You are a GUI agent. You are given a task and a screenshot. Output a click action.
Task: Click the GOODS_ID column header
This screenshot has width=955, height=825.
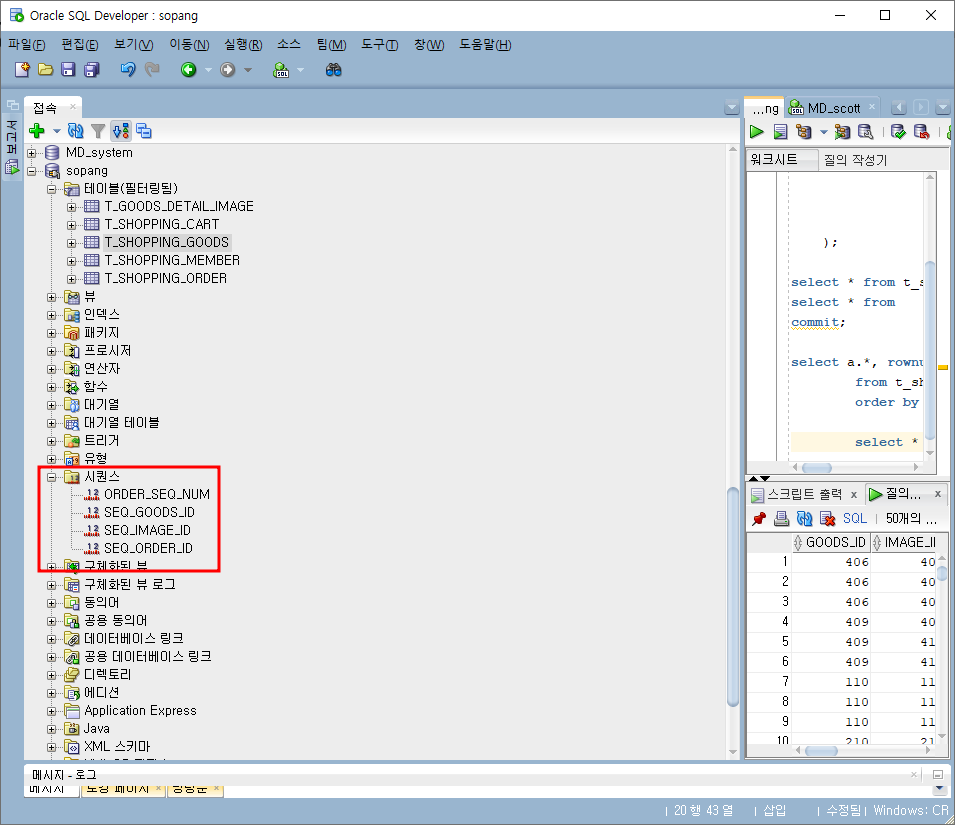click(x=830, y=542)
